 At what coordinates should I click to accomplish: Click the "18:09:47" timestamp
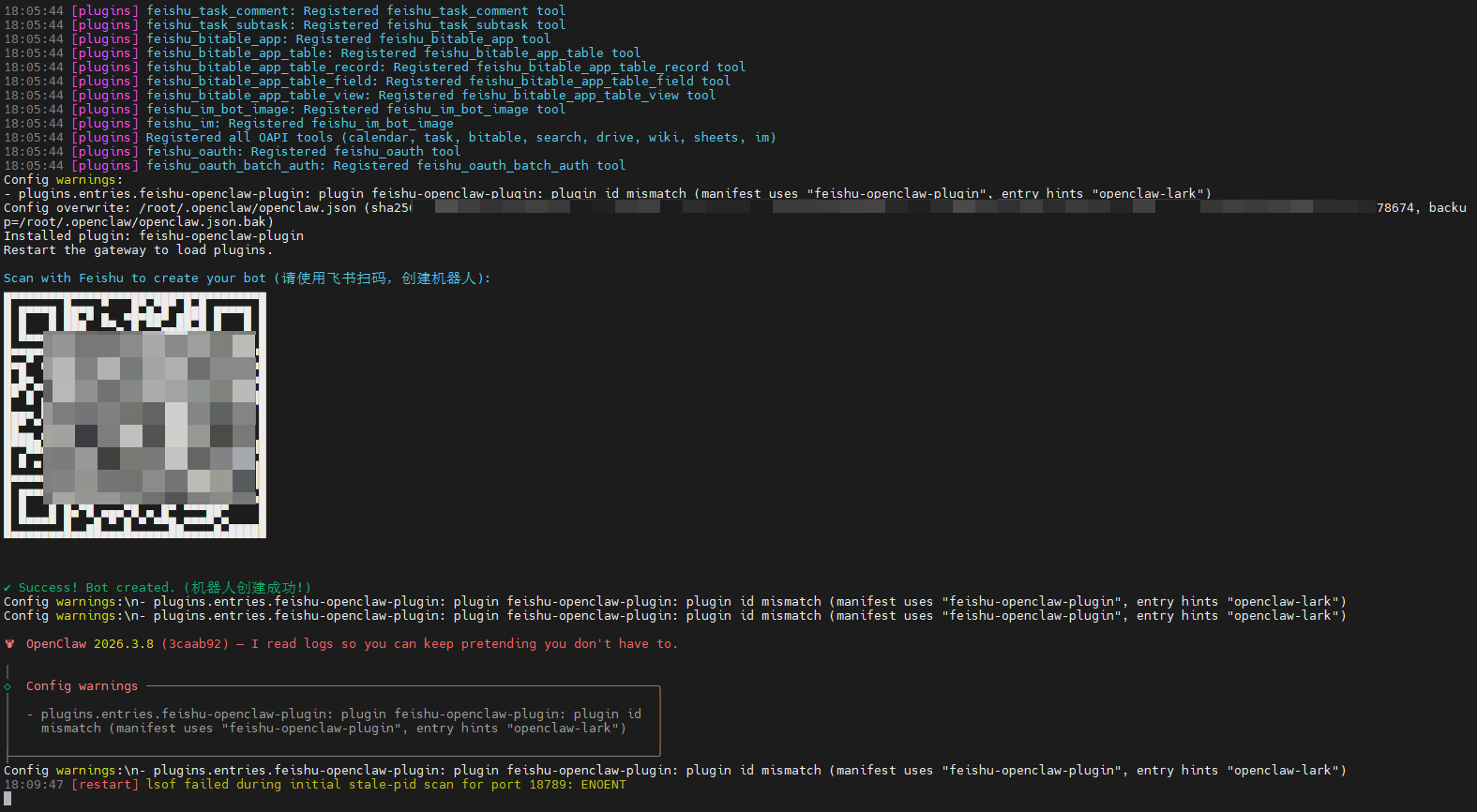pos(34,785)
